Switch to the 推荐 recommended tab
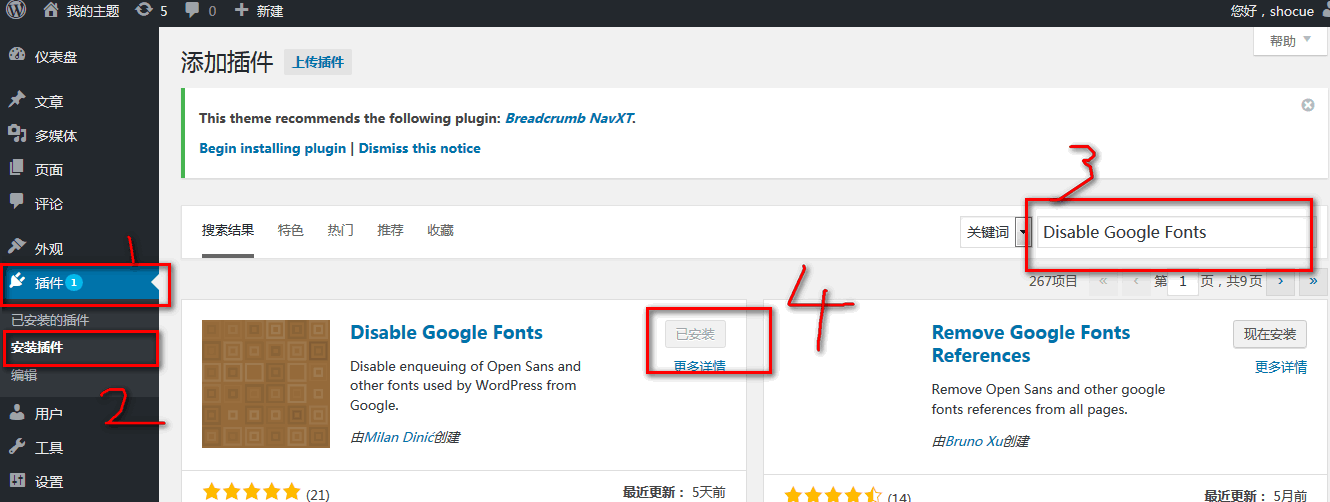The width and height of the screenshot is (1330, 502). pos(390,230)
